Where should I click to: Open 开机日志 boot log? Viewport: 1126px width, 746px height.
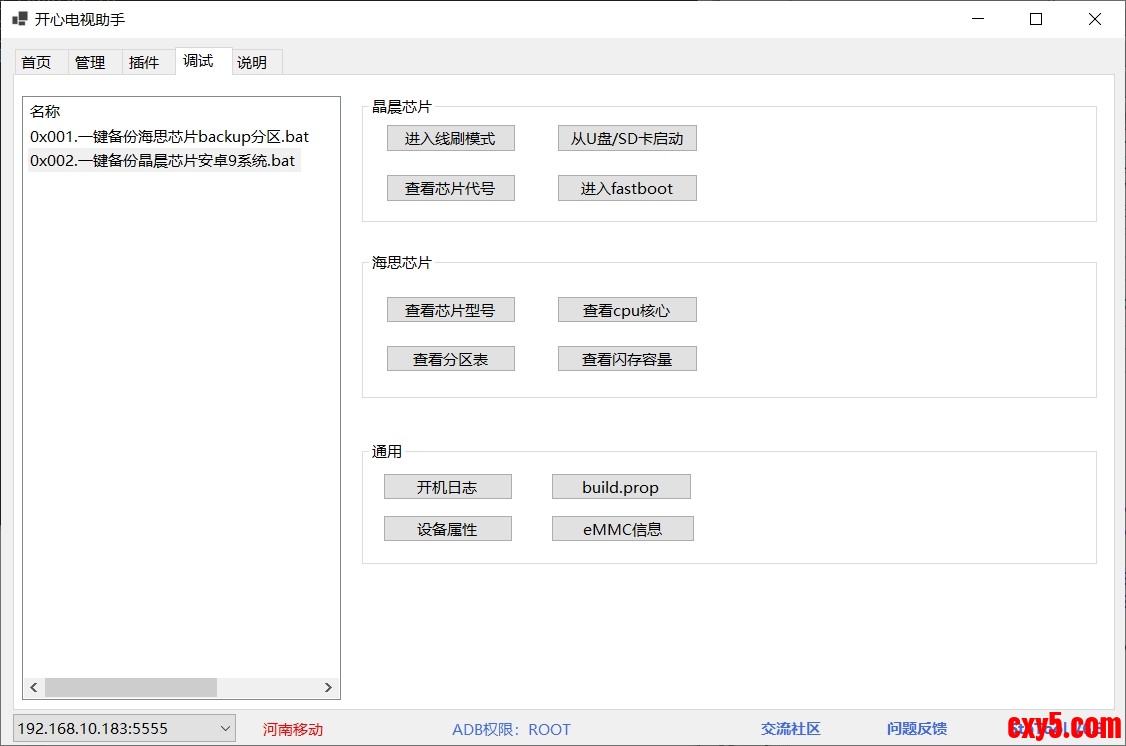[447, 487]
